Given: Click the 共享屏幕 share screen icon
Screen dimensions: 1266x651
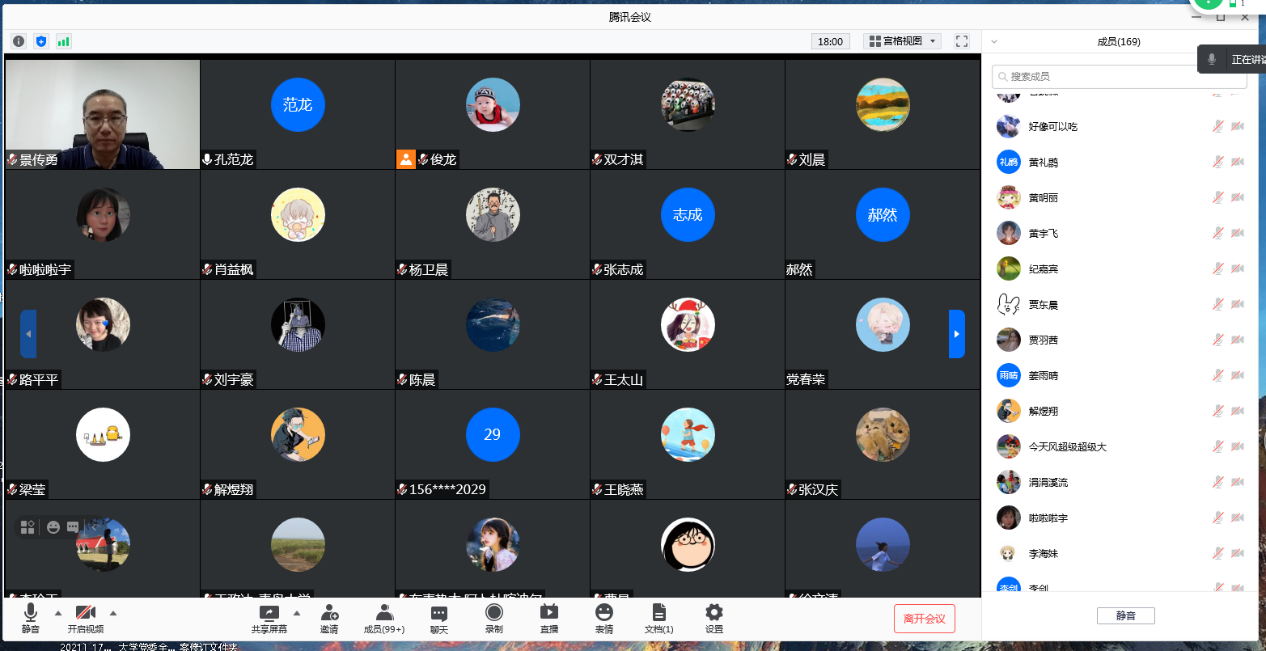Looking at the screenshot, I should [x=269, y=613].
